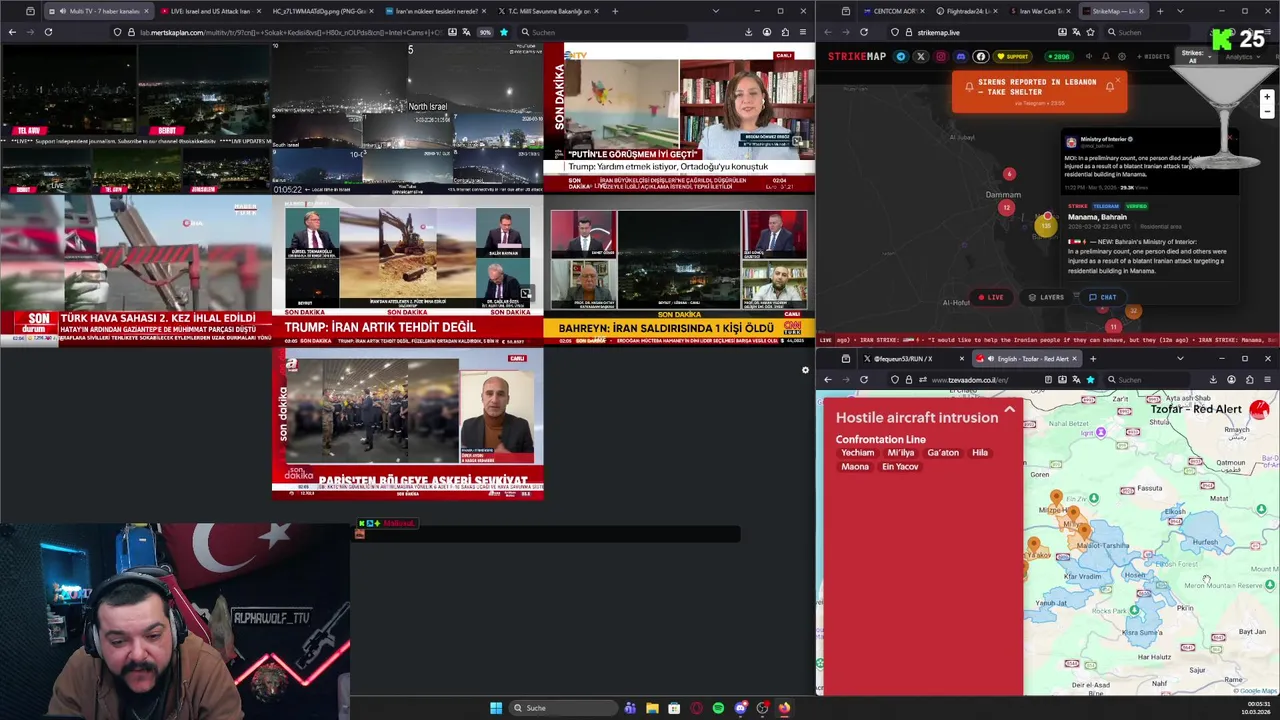This screenshot has width=1280, height=720.
Task: Open File Explorer from the taskbar
Action: [x=652, y=708]
